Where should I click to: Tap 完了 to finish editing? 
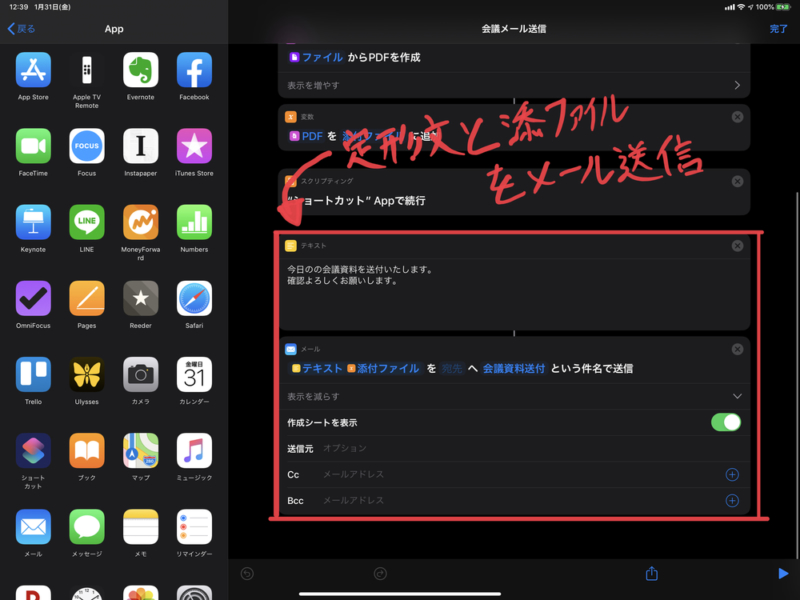[x=778, y=29]
